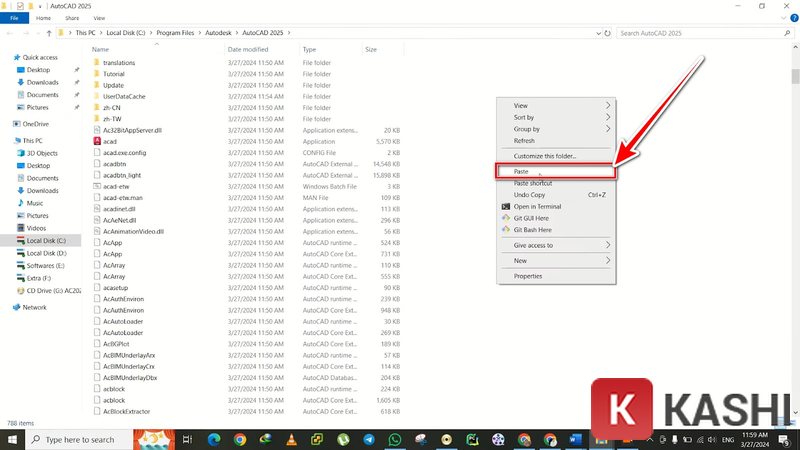Click Open in Terminal menu entry

537,206
